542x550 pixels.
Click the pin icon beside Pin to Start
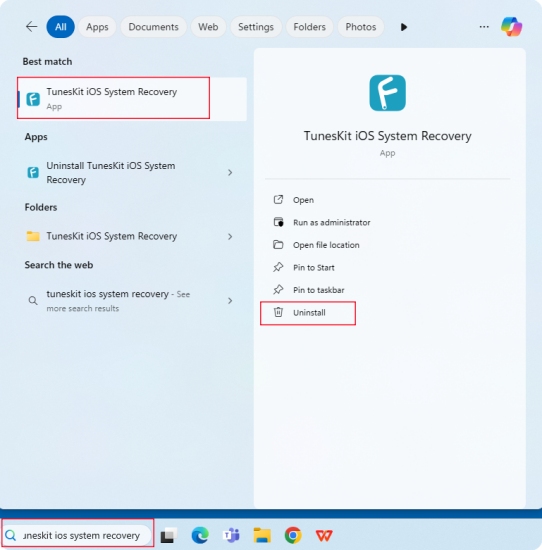tap(278, 267)
